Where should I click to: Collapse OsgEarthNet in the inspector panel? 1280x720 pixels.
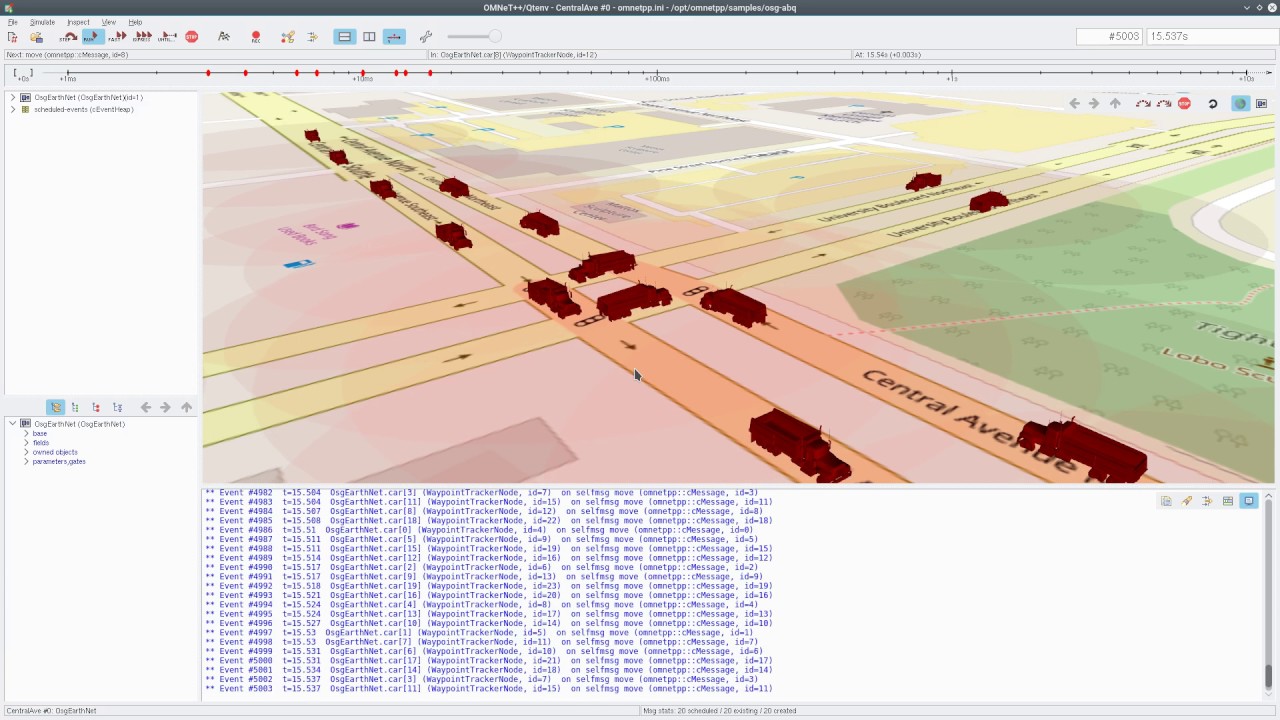12,424
